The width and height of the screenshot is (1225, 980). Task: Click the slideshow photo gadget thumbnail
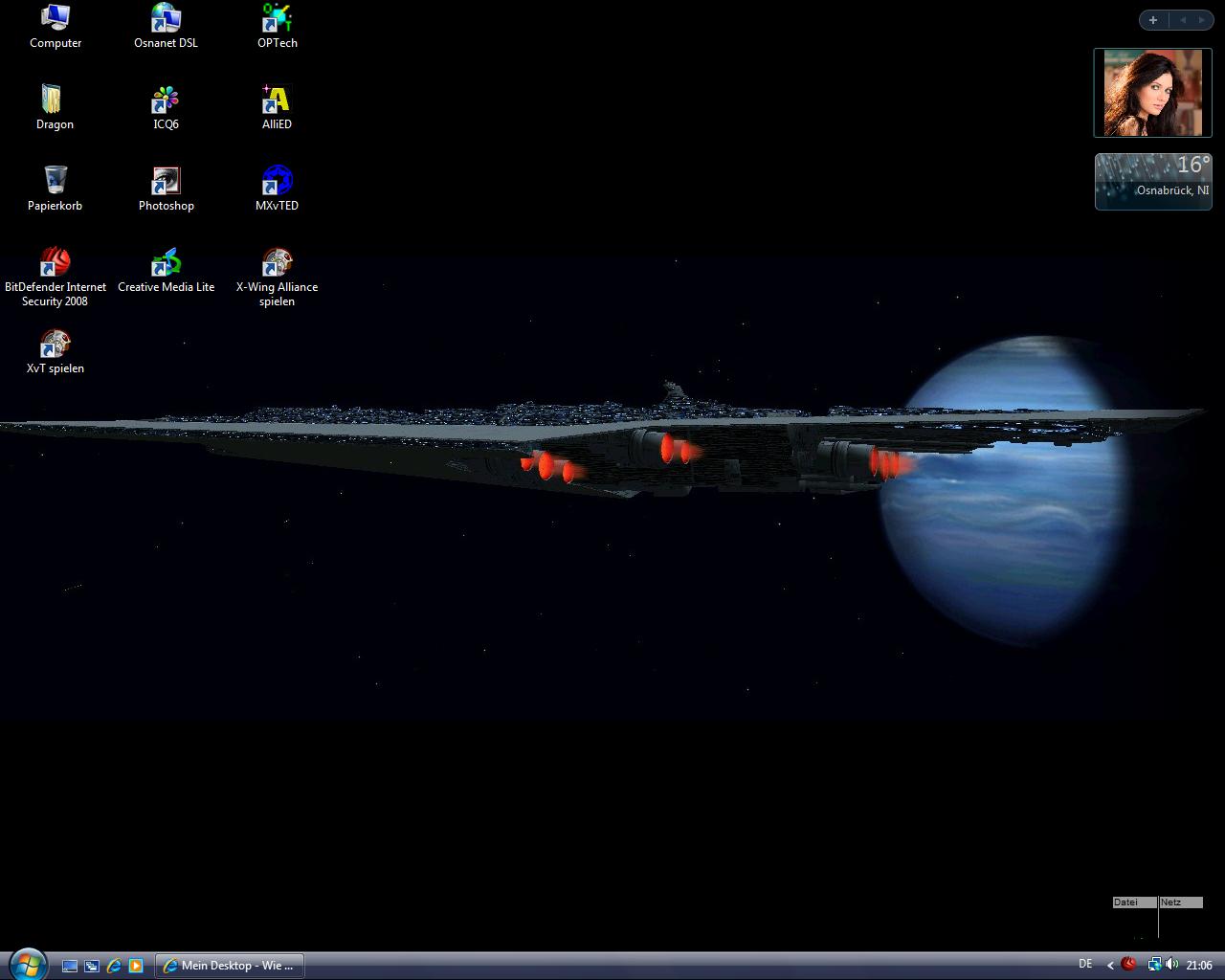(1152, 93)
